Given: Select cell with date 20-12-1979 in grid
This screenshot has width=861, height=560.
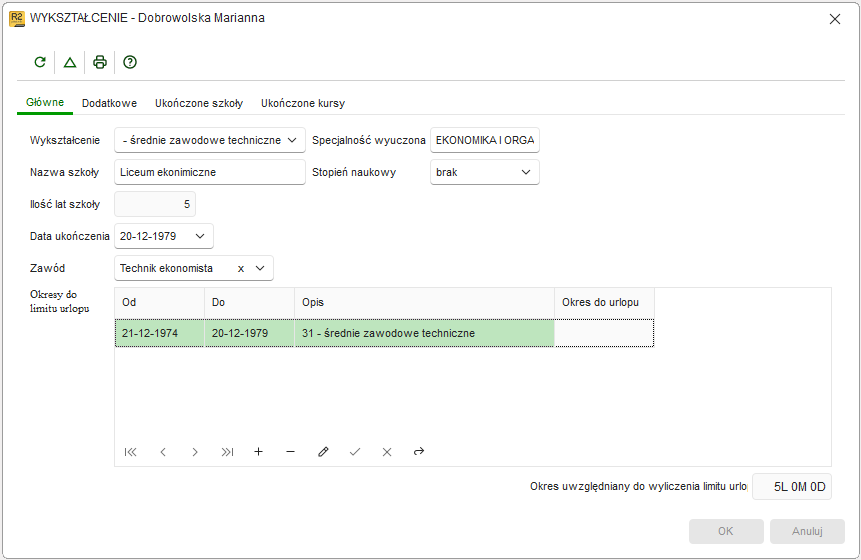Looking at the screenshot, I should coord(249,333).
